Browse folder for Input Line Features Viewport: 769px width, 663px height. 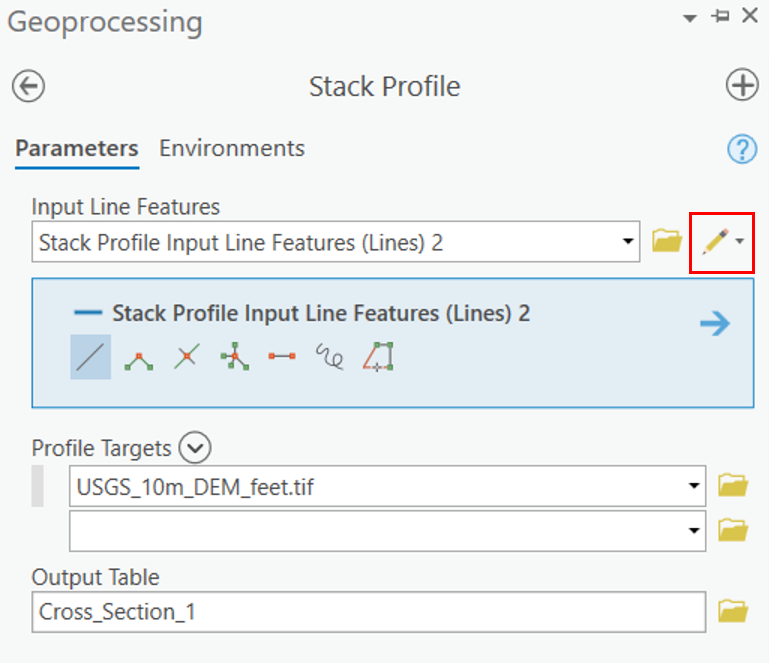pos(667,241)
